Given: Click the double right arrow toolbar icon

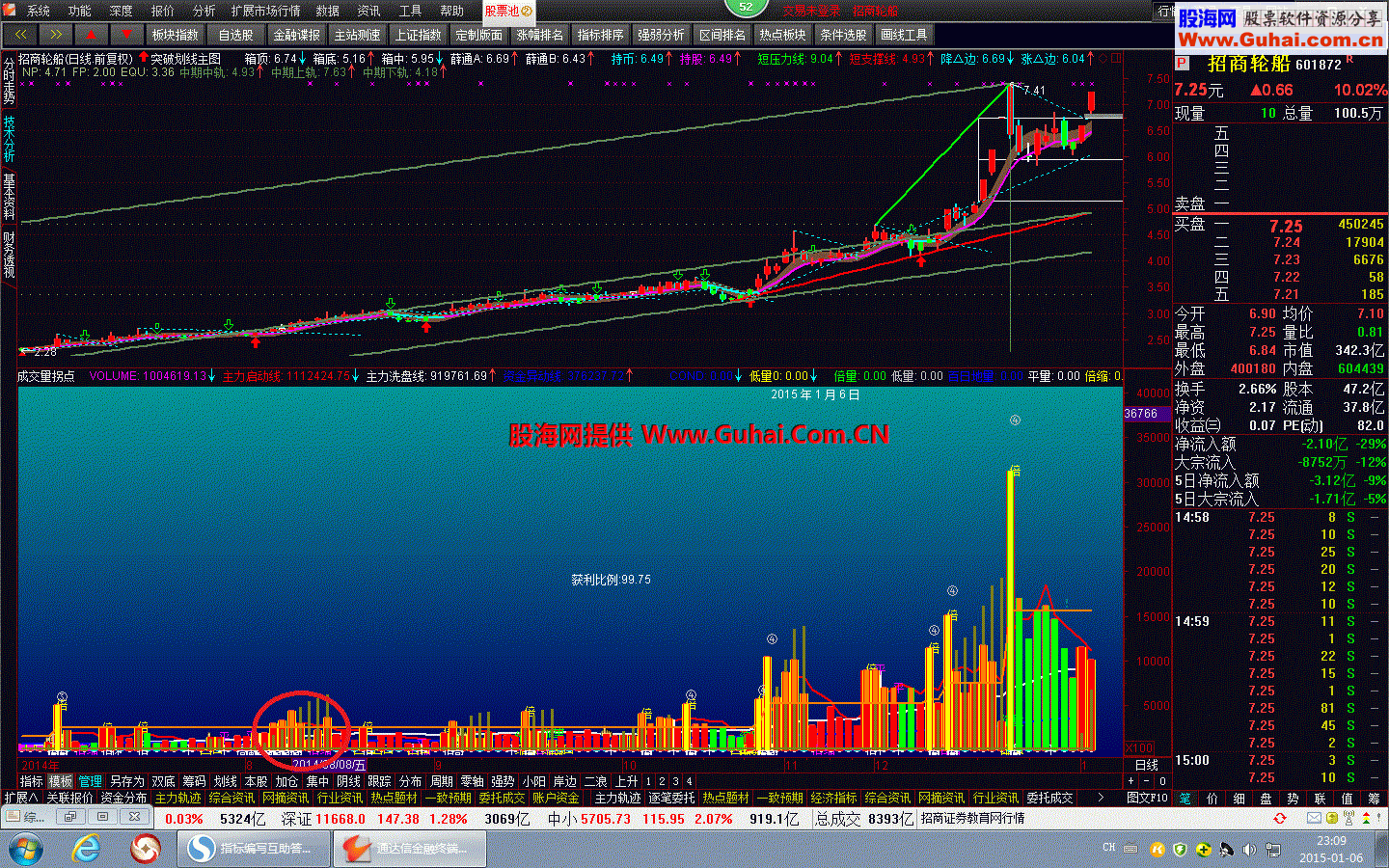Looking at the screenshot, I should (x=56, y=35).
